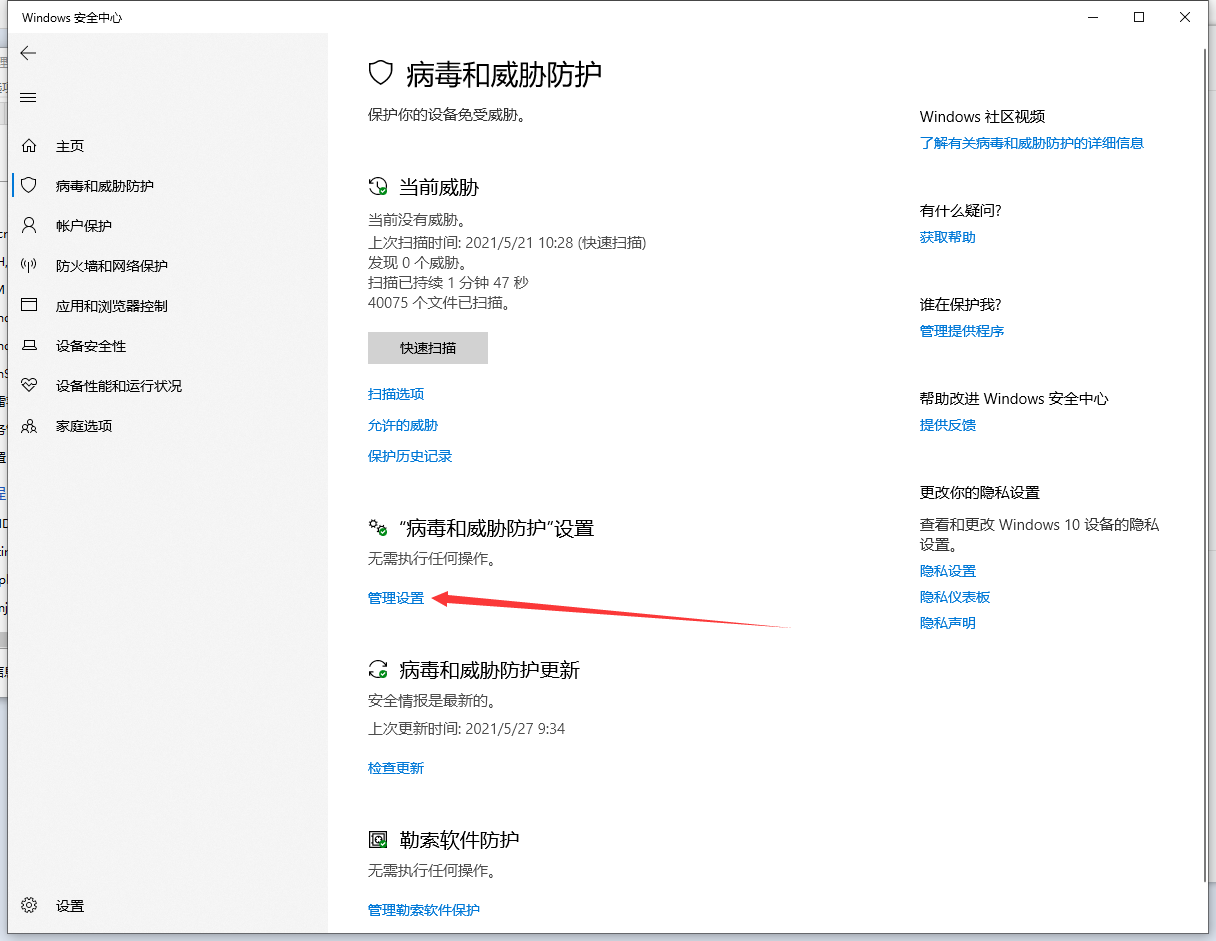
Task: Click the refresh icon of 病毒和威胁防护更新
Action: tap(378, 670)
